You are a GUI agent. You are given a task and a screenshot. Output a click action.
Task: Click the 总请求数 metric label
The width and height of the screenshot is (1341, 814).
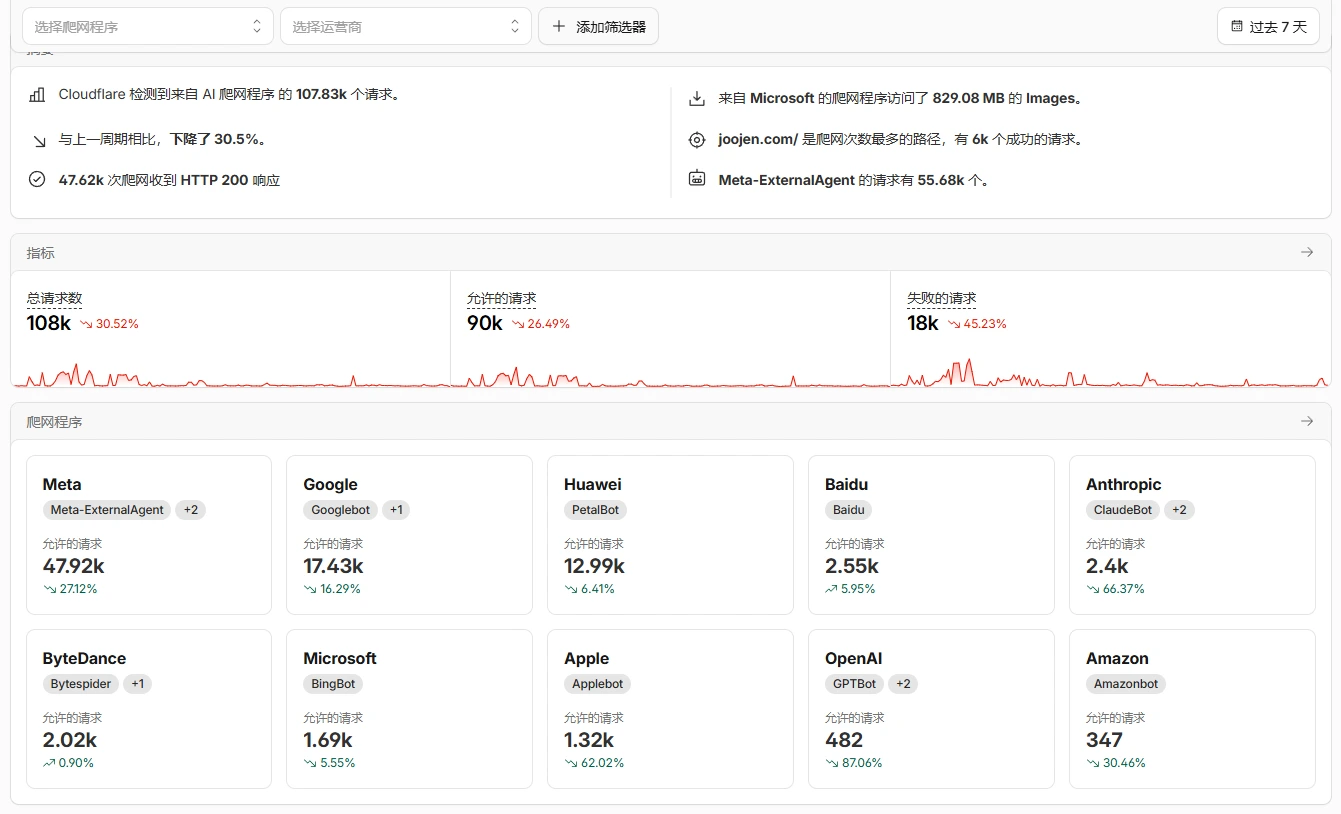point(54,298)
